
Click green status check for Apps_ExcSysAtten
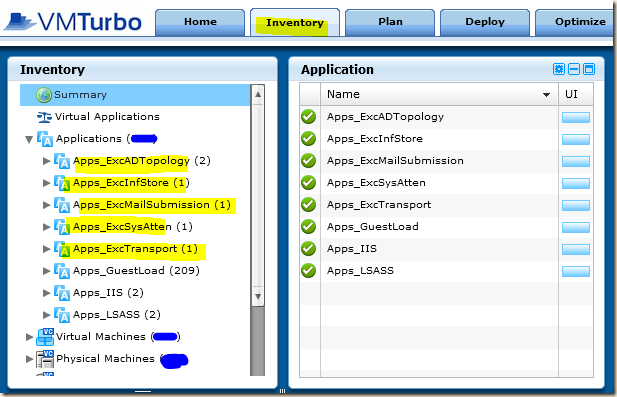[x=309, y=183]
